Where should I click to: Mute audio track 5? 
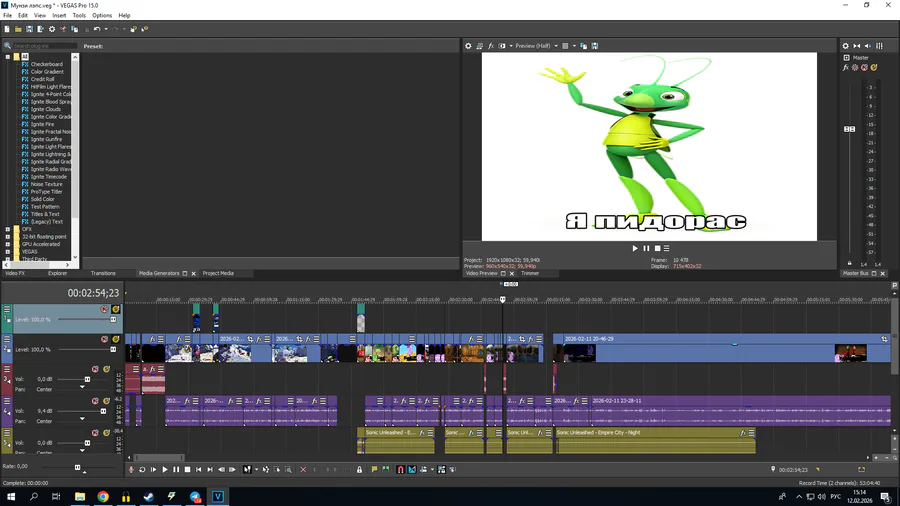click(x=95, y=433)
